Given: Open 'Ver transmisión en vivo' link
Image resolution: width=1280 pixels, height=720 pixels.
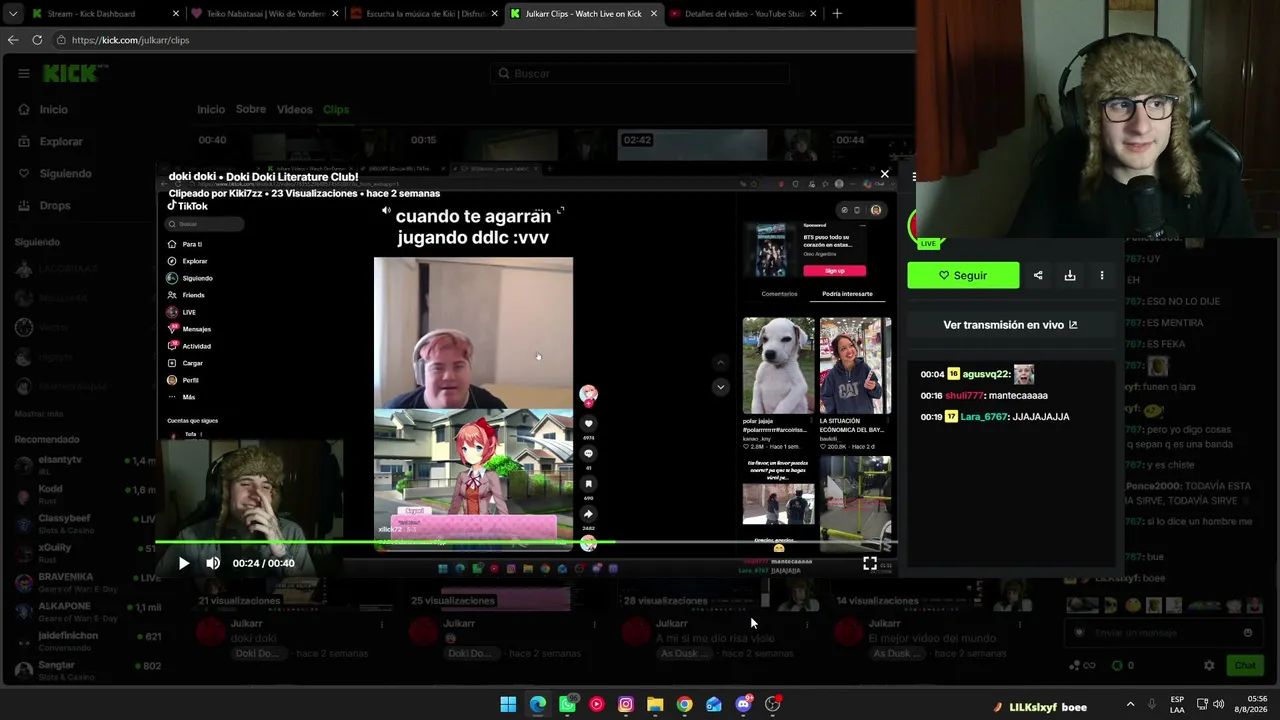Looking at the screenshot, I should click(1010, 325).
